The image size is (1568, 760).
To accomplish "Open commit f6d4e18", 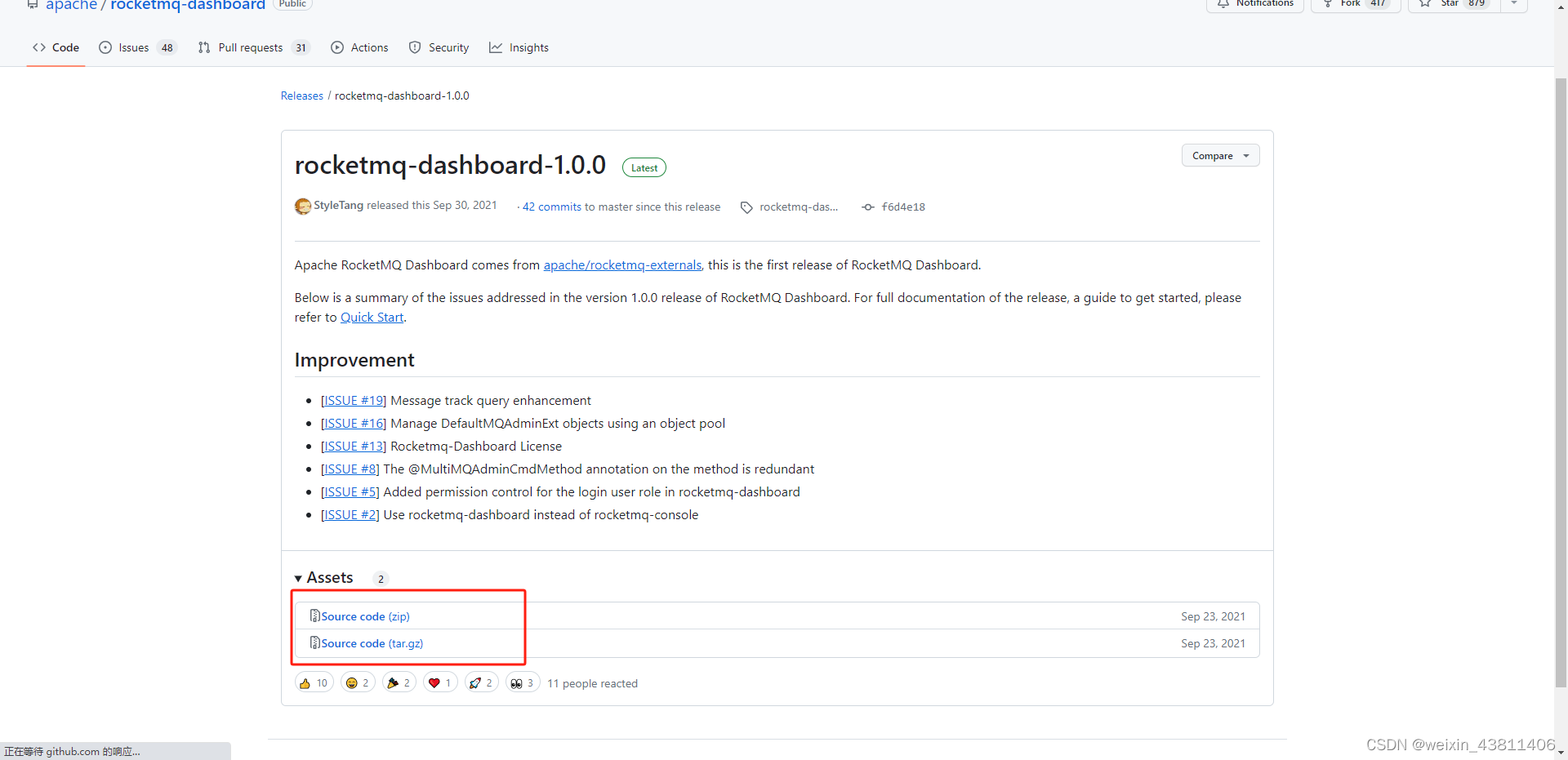I will point(903,207).
